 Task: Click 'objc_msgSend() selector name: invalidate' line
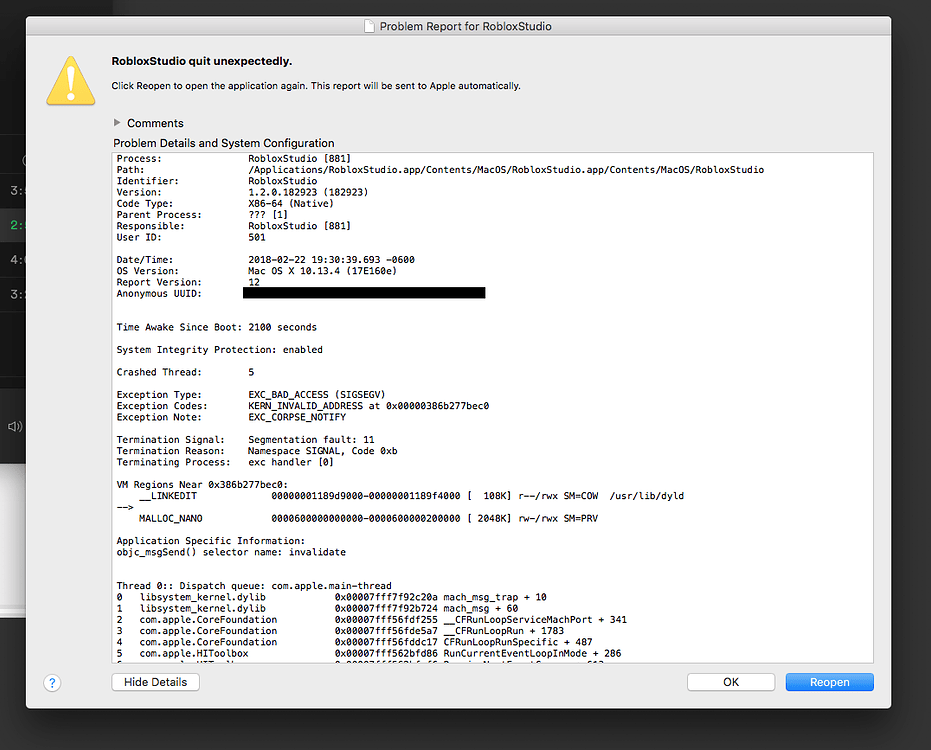(231, 552)
